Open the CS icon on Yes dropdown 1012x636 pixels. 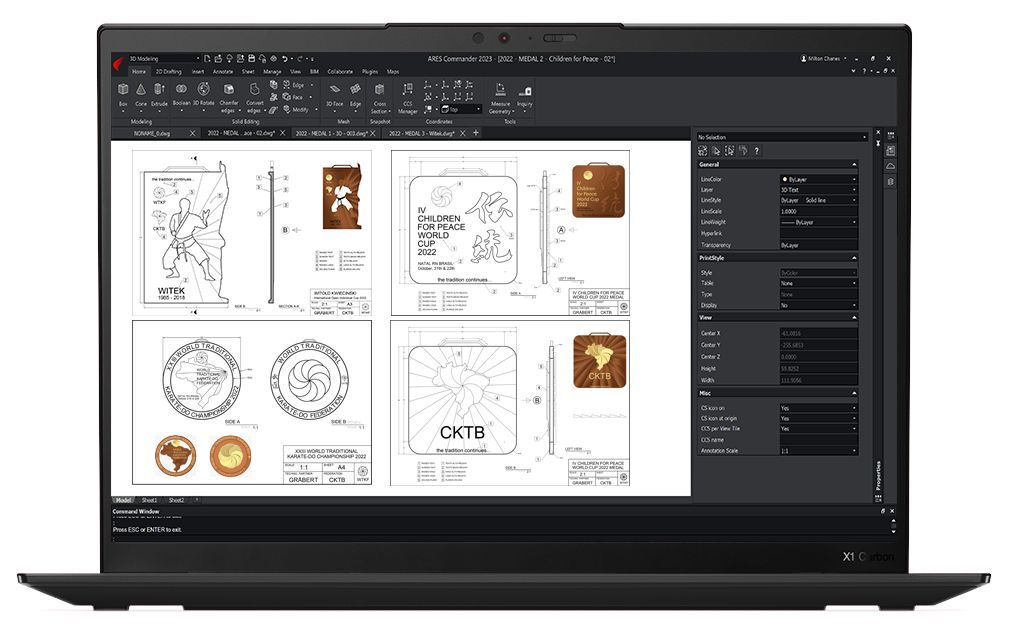tap(818, 408)
